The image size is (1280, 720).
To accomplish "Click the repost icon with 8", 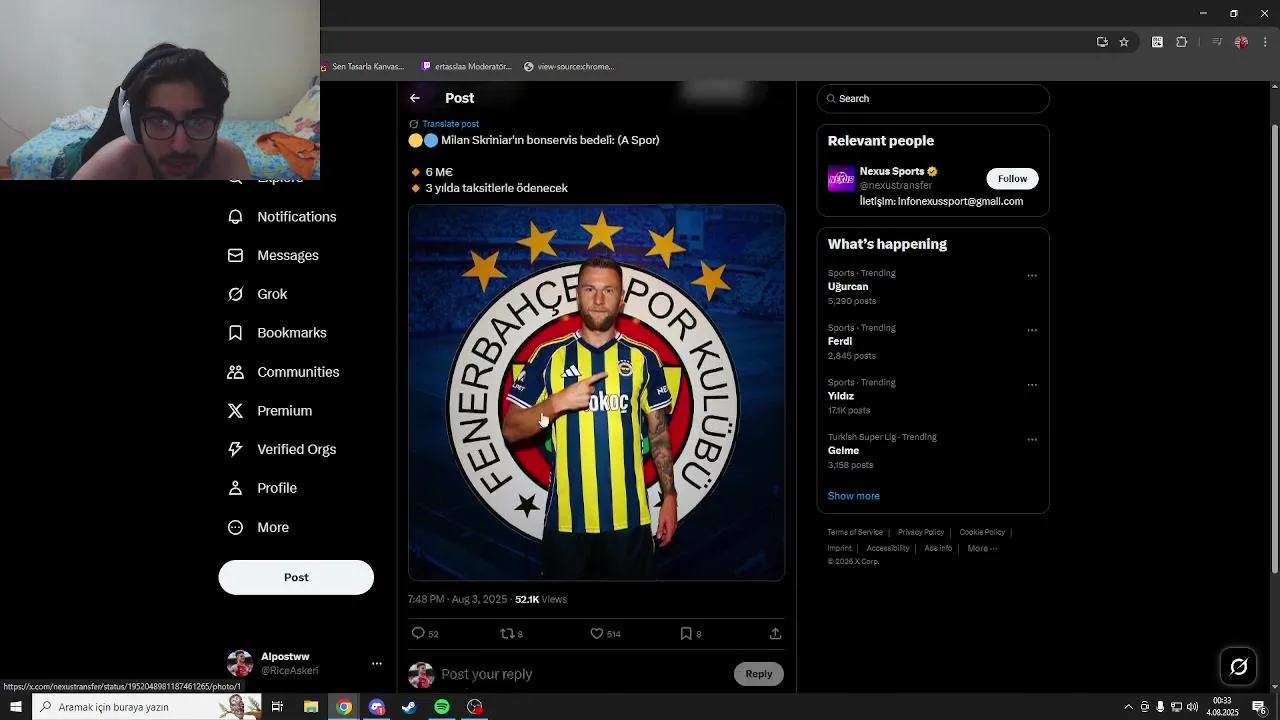I will 507,633.
